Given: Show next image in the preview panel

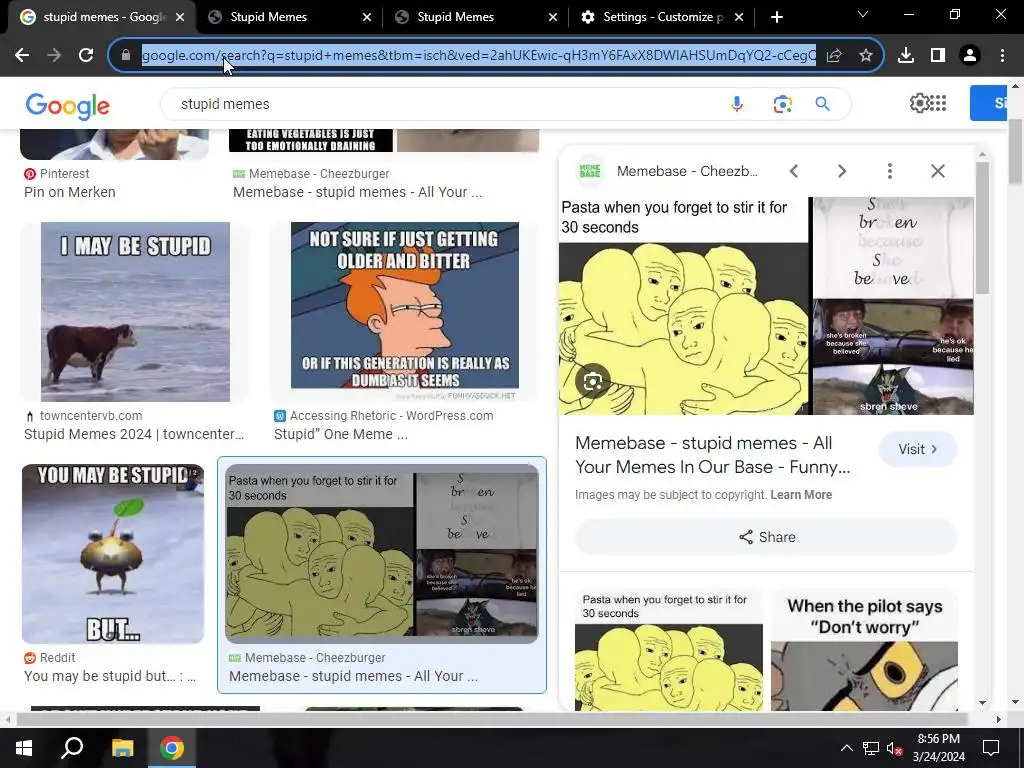Looking at the screenshot, I should coord(842,171).
